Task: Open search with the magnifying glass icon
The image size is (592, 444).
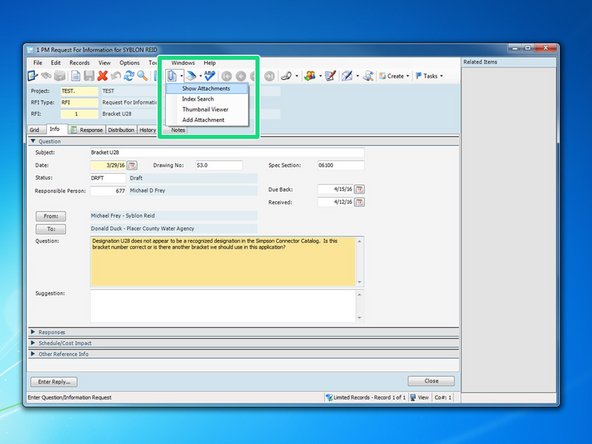Action: (x=142, y=76)
